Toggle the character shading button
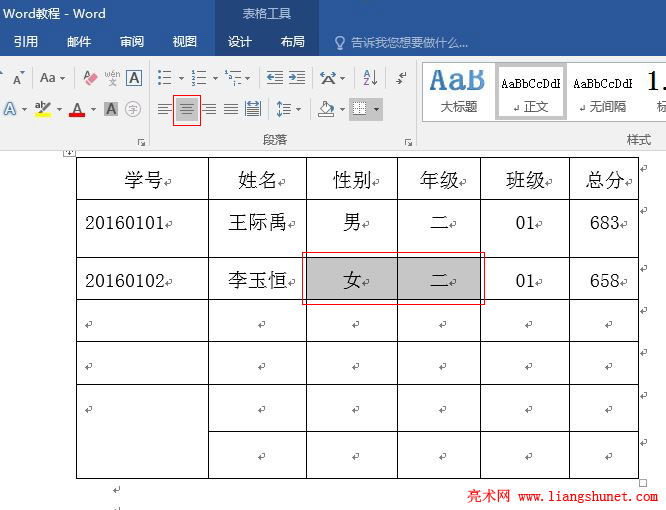The height and width of the screenshot is (510, 666). (111, 109)
